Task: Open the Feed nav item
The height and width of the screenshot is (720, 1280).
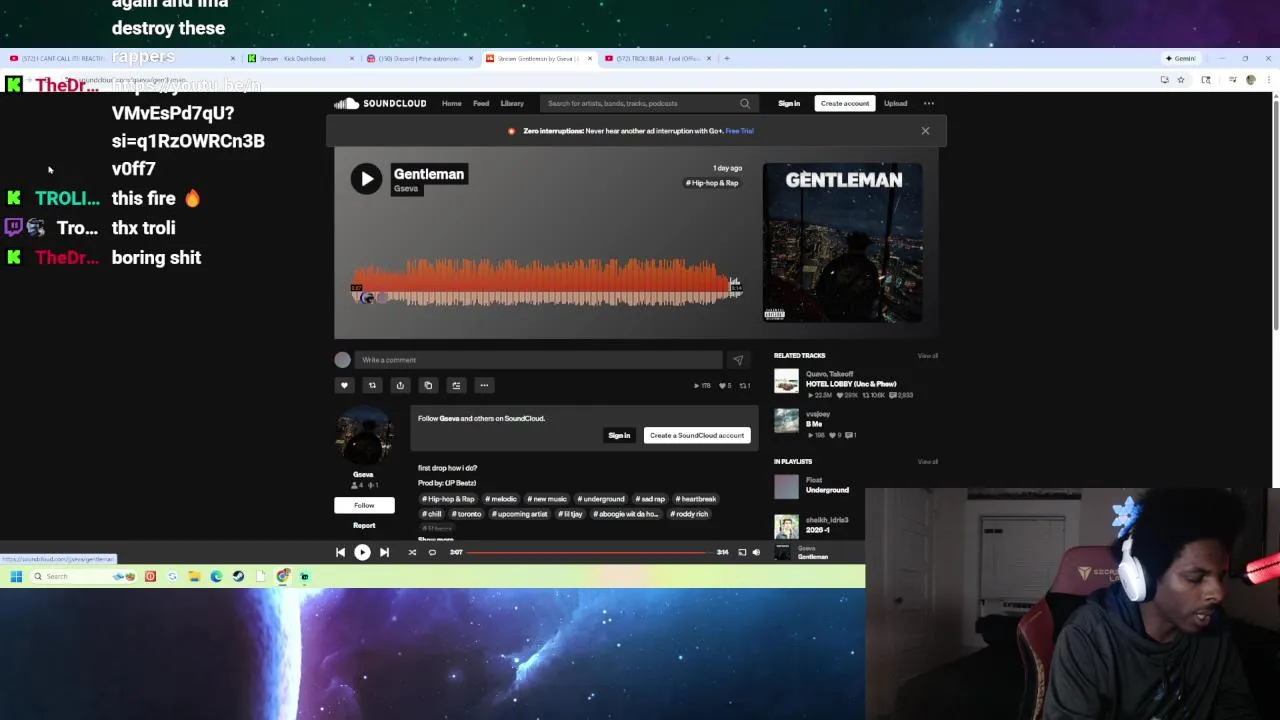Action: 481,103
